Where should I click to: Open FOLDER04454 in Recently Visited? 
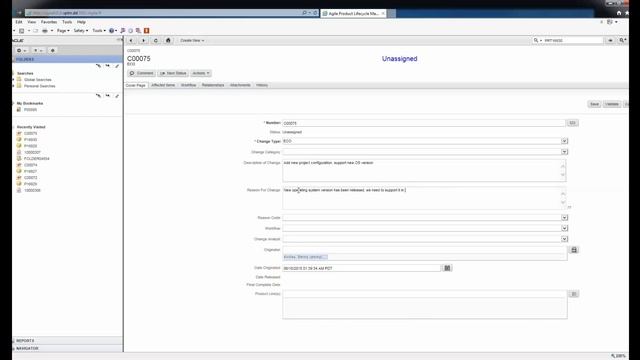[x=36, y=159]
